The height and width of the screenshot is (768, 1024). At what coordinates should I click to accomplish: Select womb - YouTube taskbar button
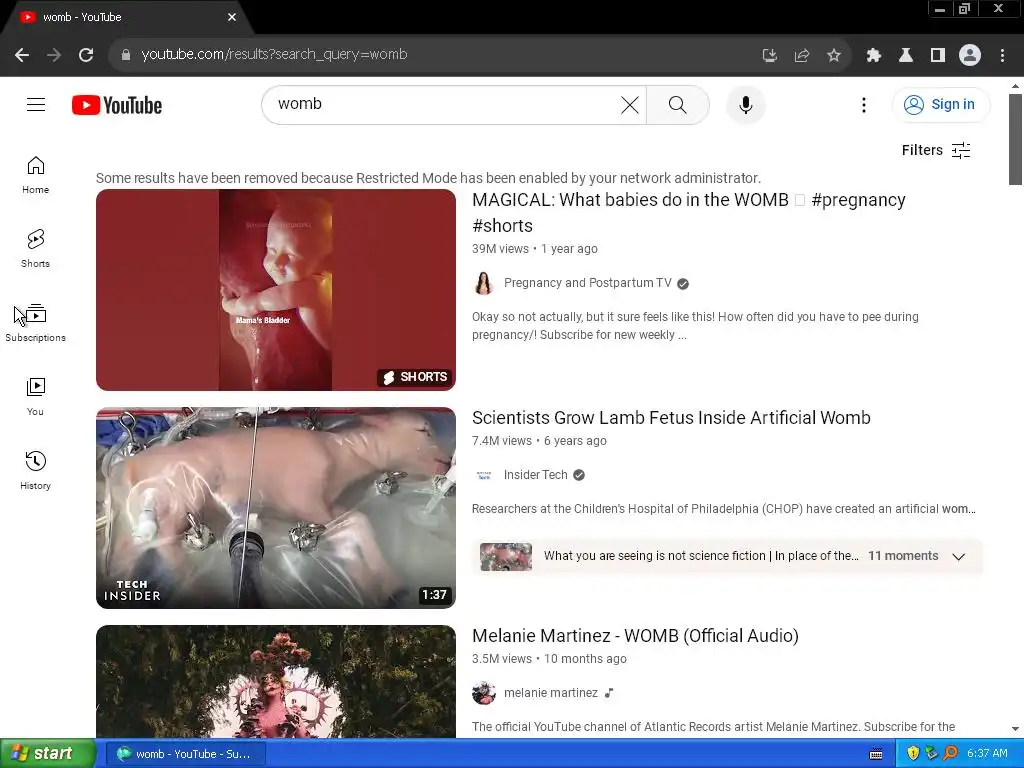click(184, 754)
